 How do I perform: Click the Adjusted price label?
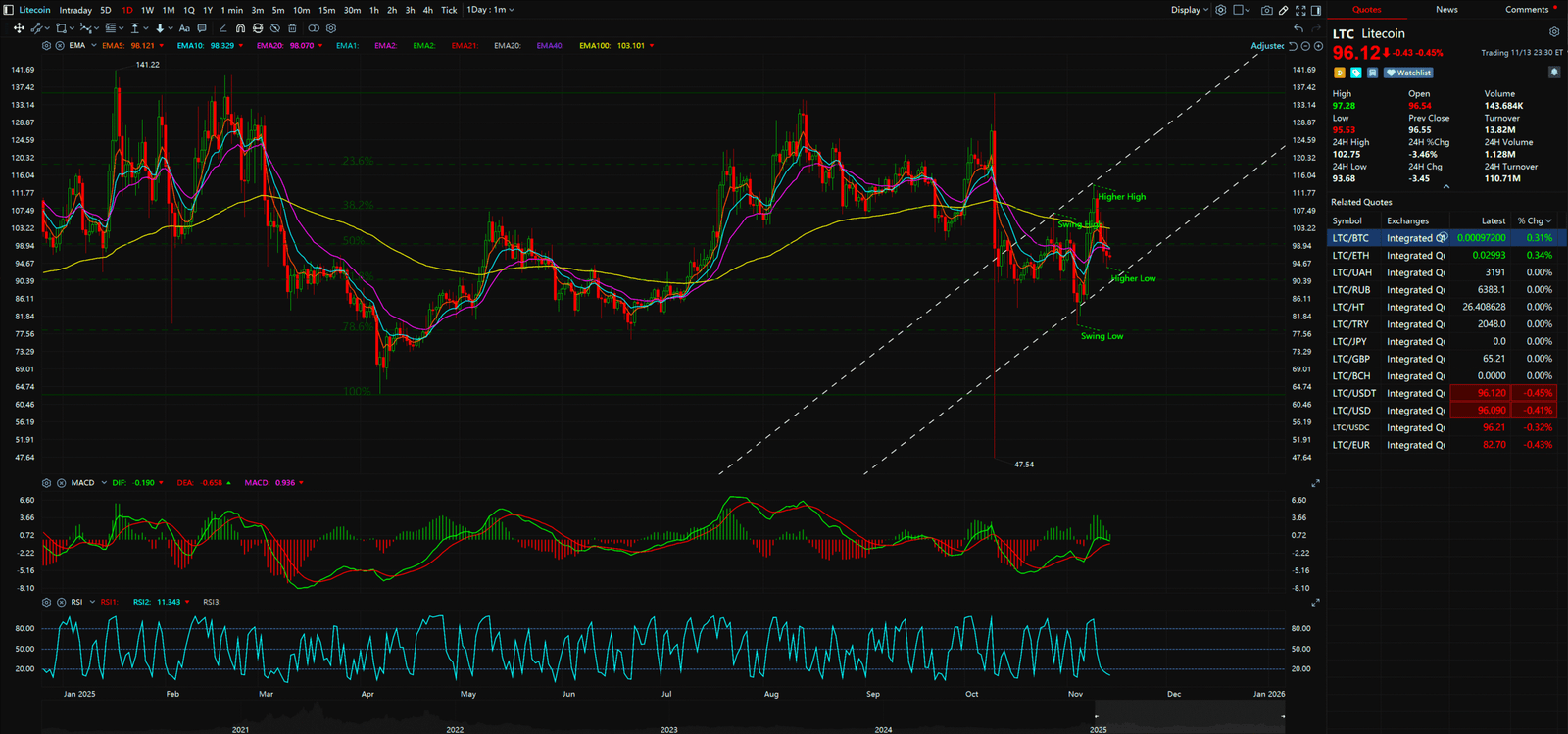click(x=1266, y=46)
